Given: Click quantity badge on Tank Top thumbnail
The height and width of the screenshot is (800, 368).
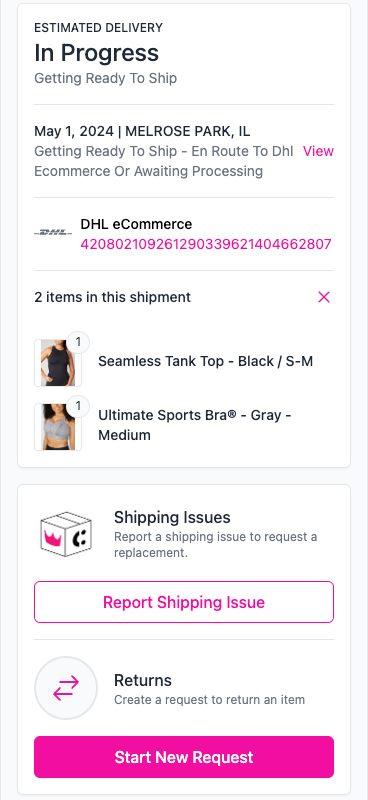Looking at the screenshot, I should (78, 342).
